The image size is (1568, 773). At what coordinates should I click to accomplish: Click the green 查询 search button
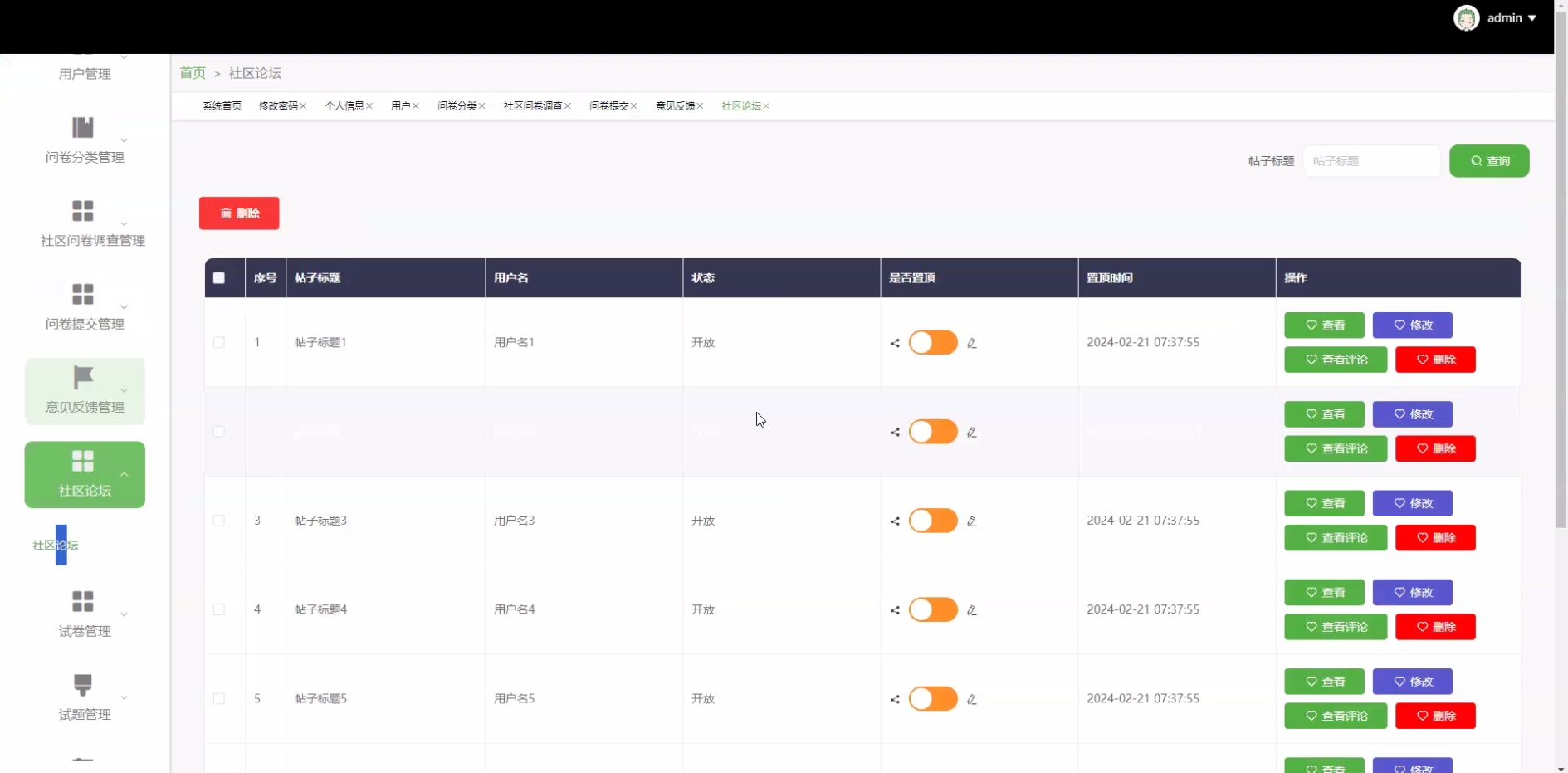[1489, 161]
